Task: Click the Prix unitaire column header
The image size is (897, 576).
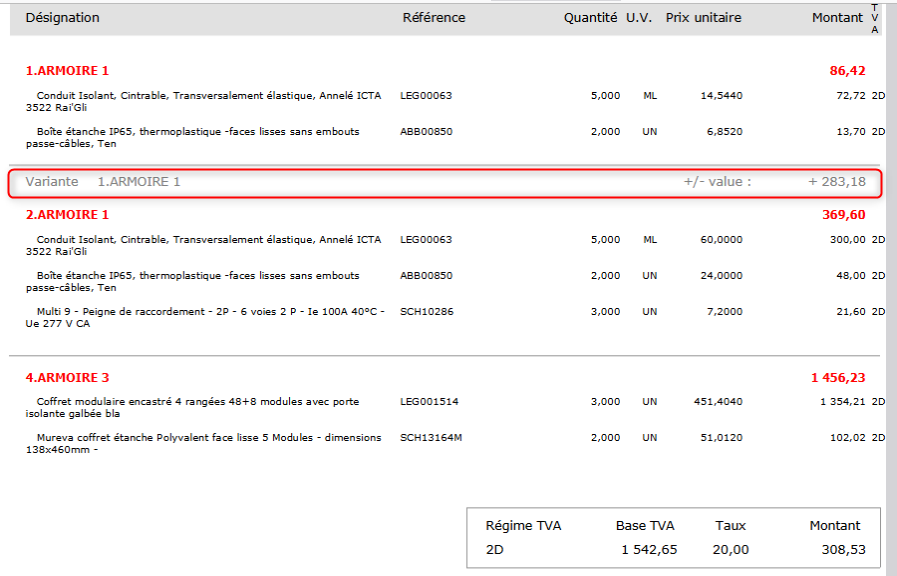Action: coord(703,18)
